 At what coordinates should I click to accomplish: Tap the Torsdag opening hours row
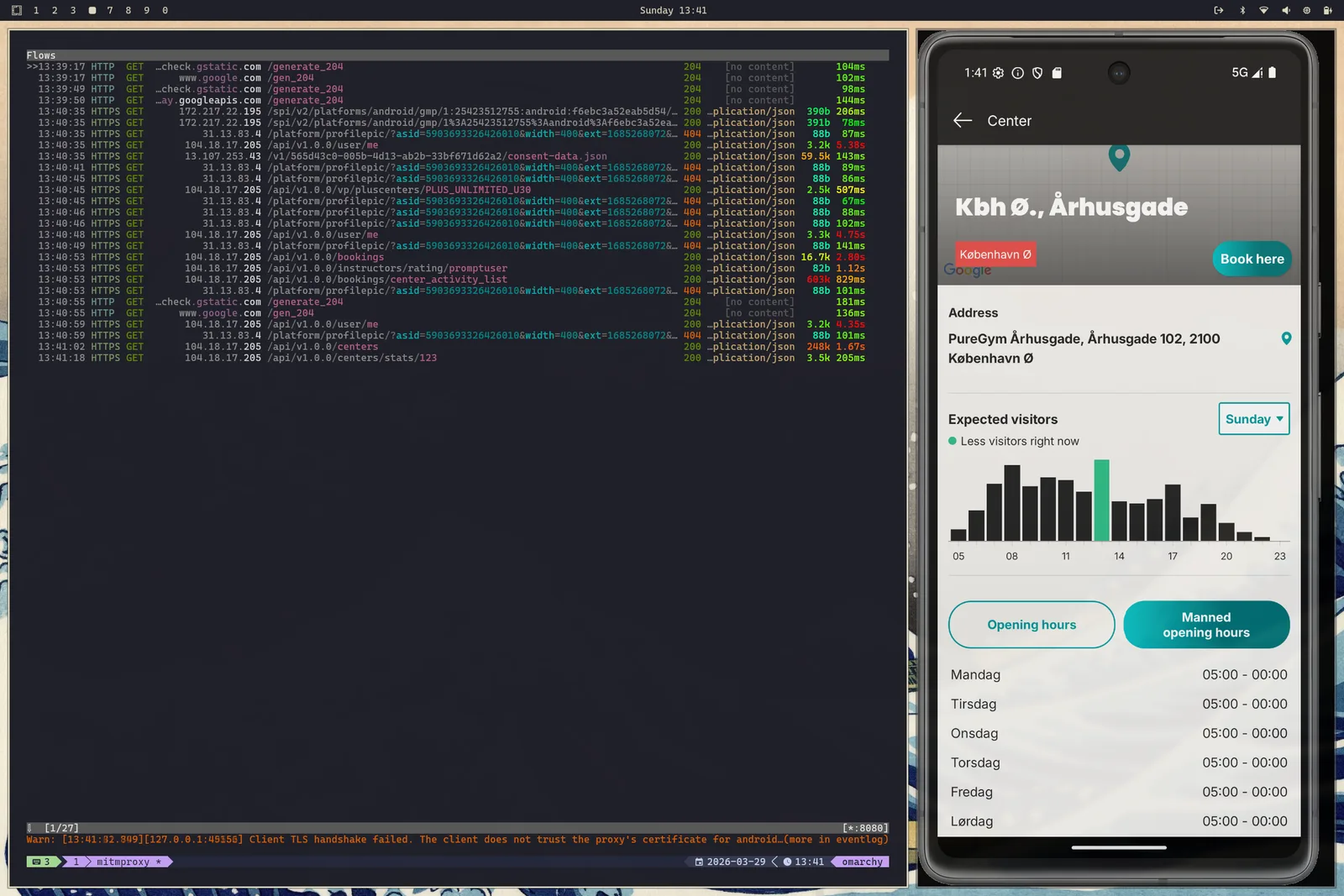pos(1119,763)
